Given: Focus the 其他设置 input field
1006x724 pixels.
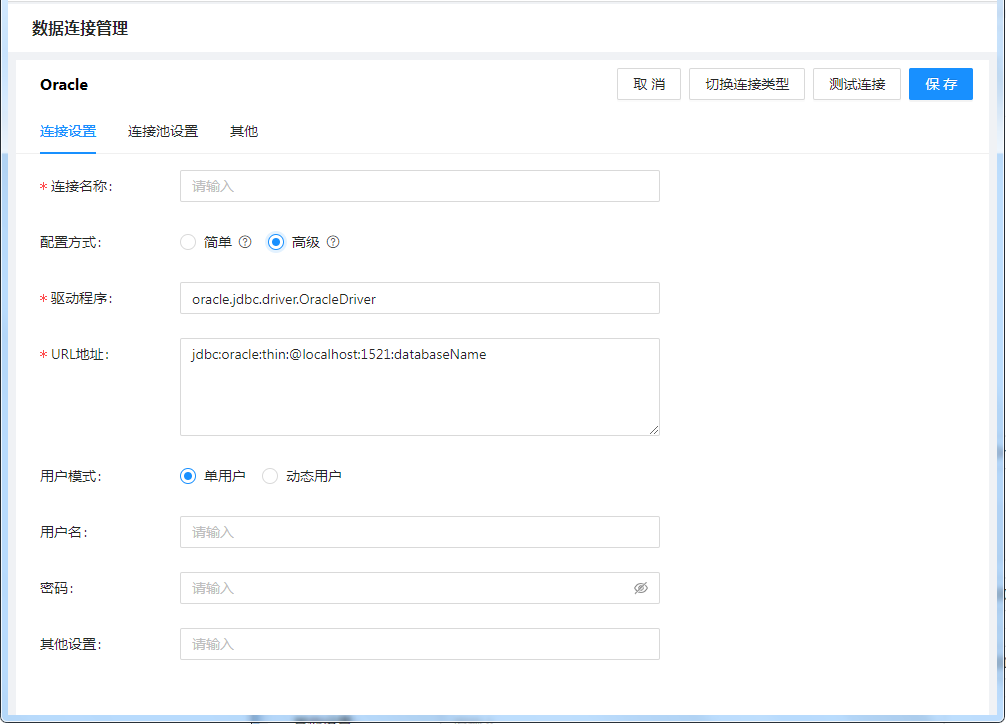Looking at the screenshot, I should (419, 644).
